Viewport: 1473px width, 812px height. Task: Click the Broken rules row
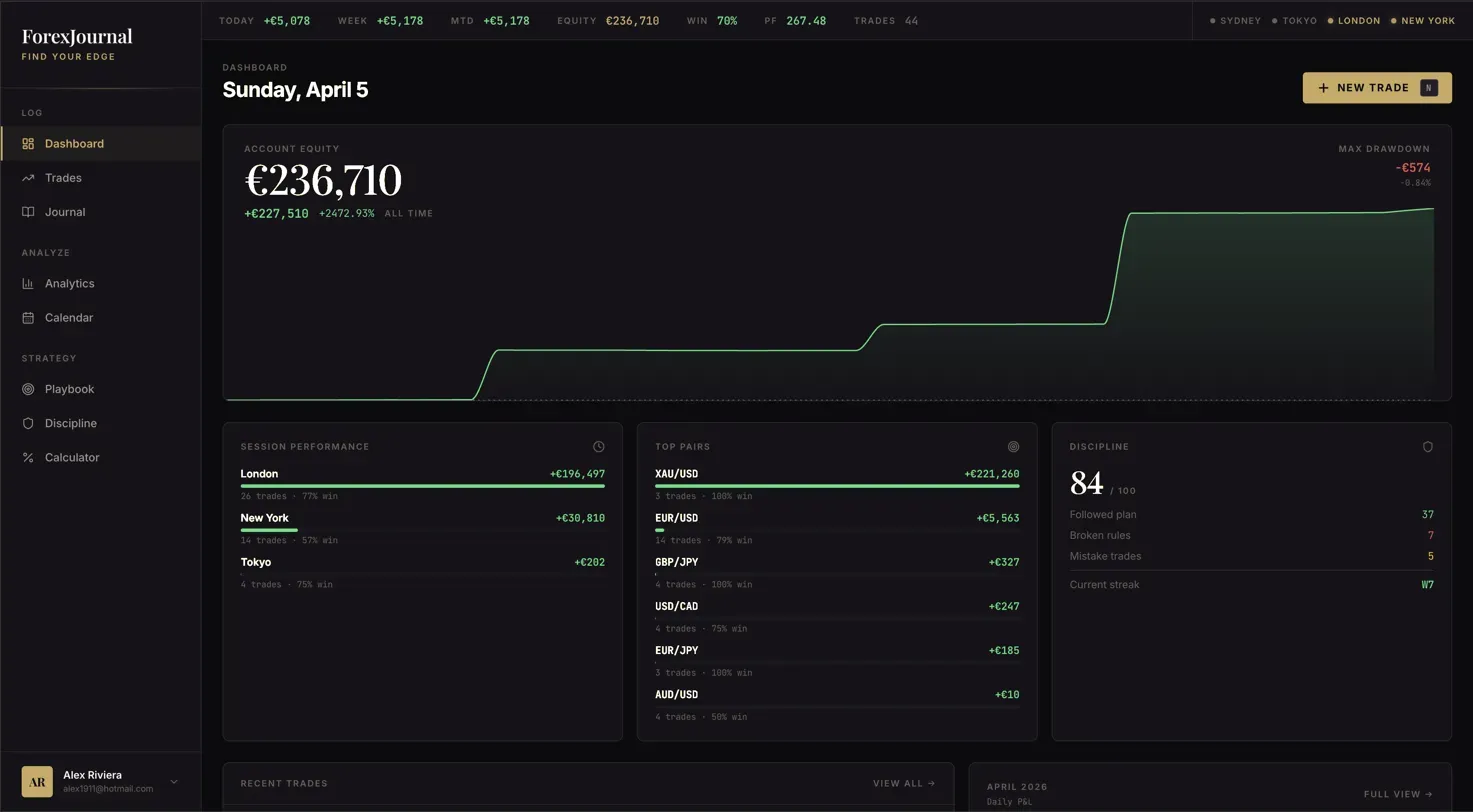click(x=1251, y=536)
